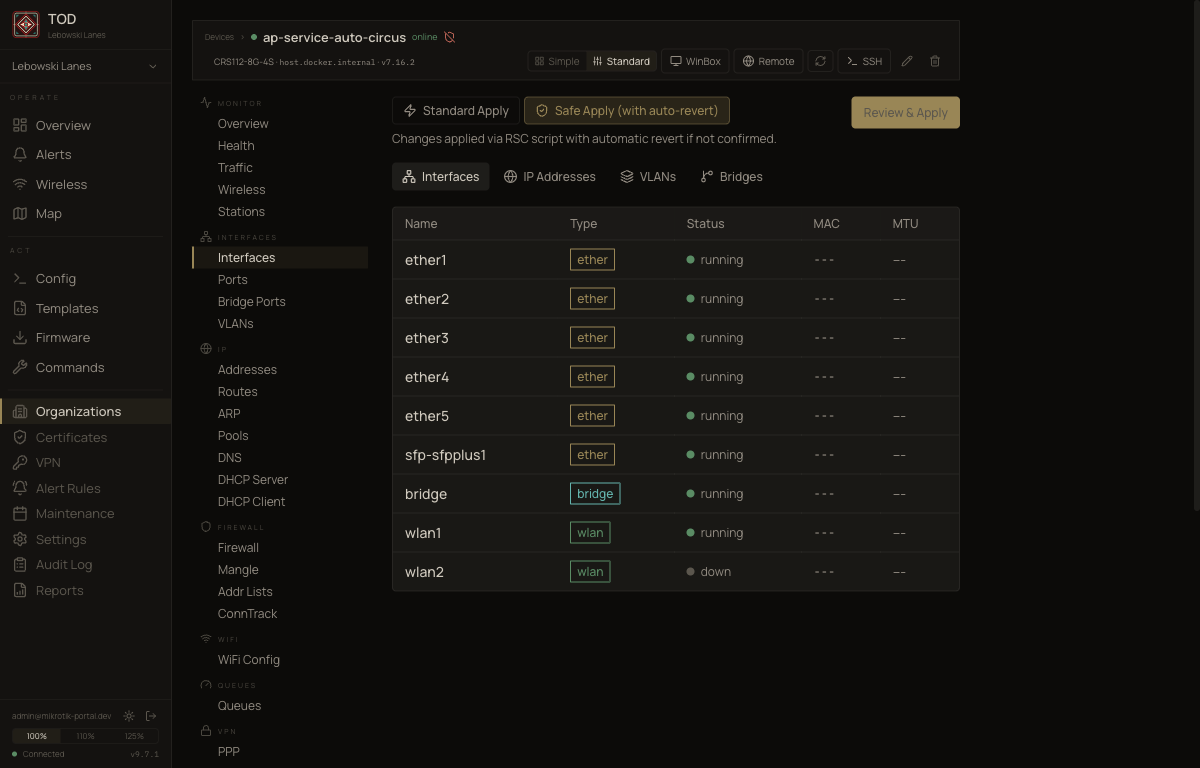Expand the Lebowski Lanes organization dropdown
Viewport: 1200px width, 768px height.
click(85, 65)
